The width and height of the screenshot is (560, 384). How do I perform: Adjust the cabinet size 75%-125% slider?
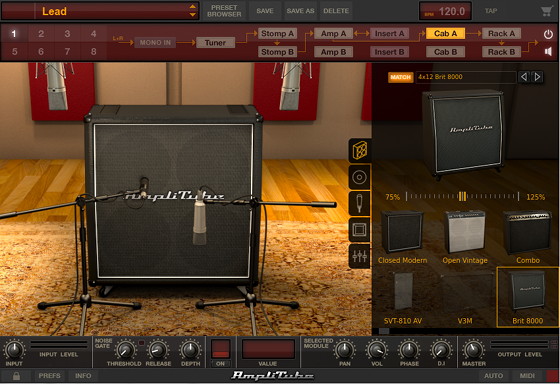(462, 196)
